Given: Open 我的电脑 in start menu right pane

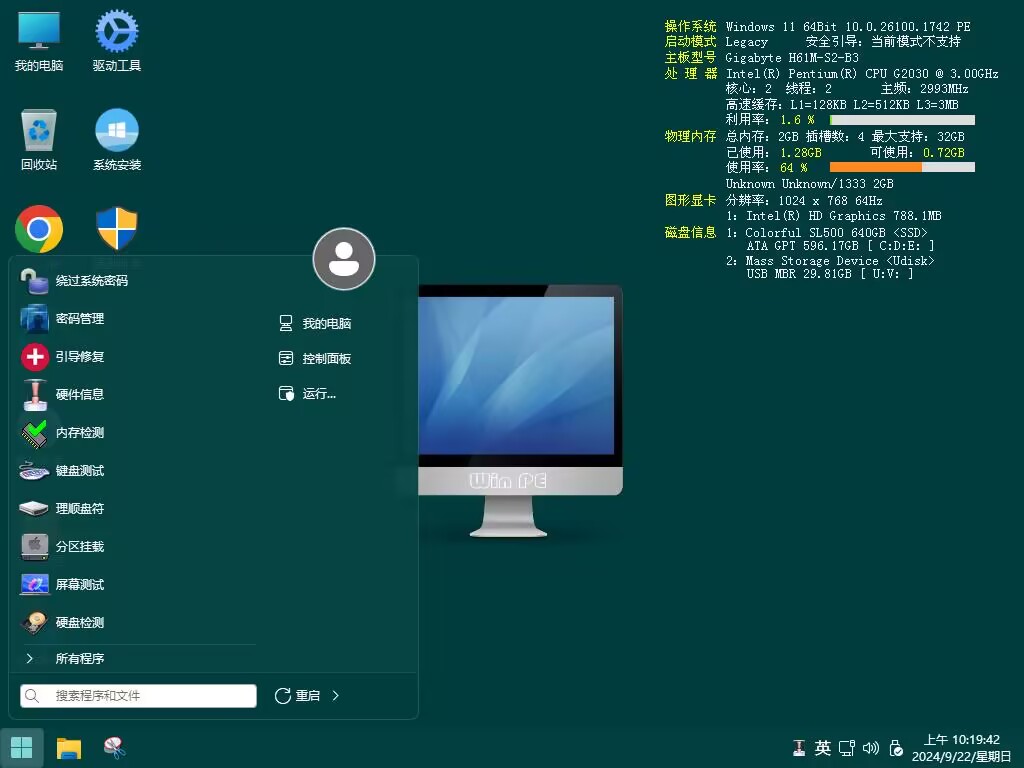Looking at the screenshot, I should pos(315,323).
